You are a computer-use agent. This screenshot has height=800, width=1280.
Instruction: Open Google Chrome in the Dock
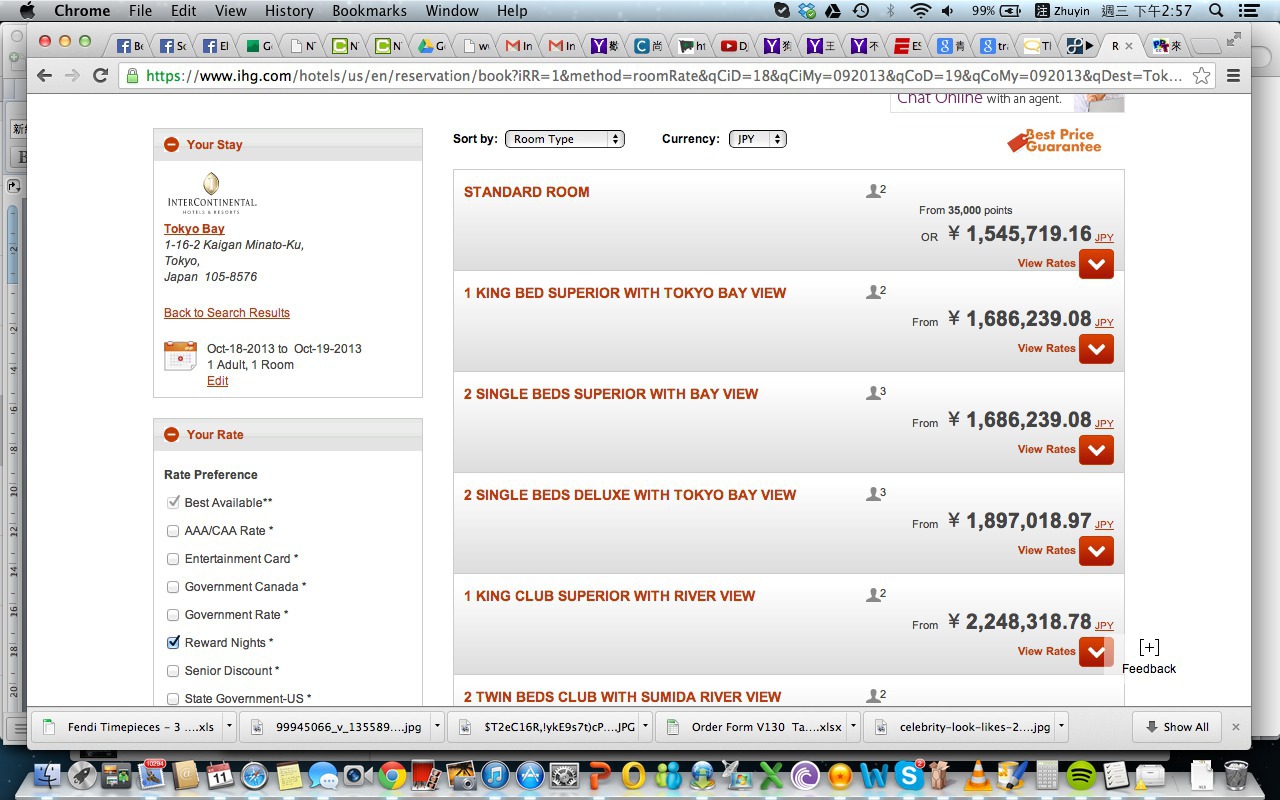[392, 775]
